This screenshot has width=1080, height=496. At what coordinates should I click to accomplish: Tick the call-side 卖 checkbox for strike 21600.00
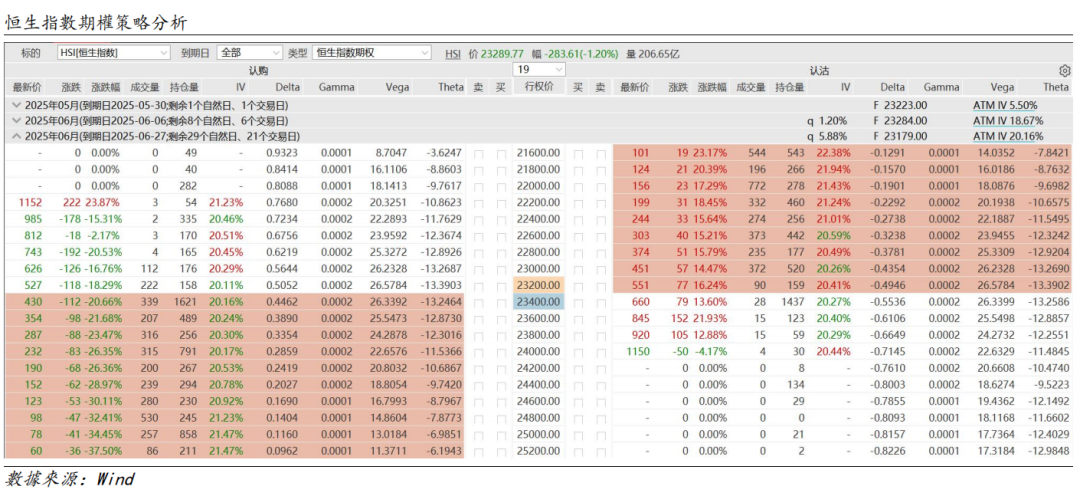479,153
